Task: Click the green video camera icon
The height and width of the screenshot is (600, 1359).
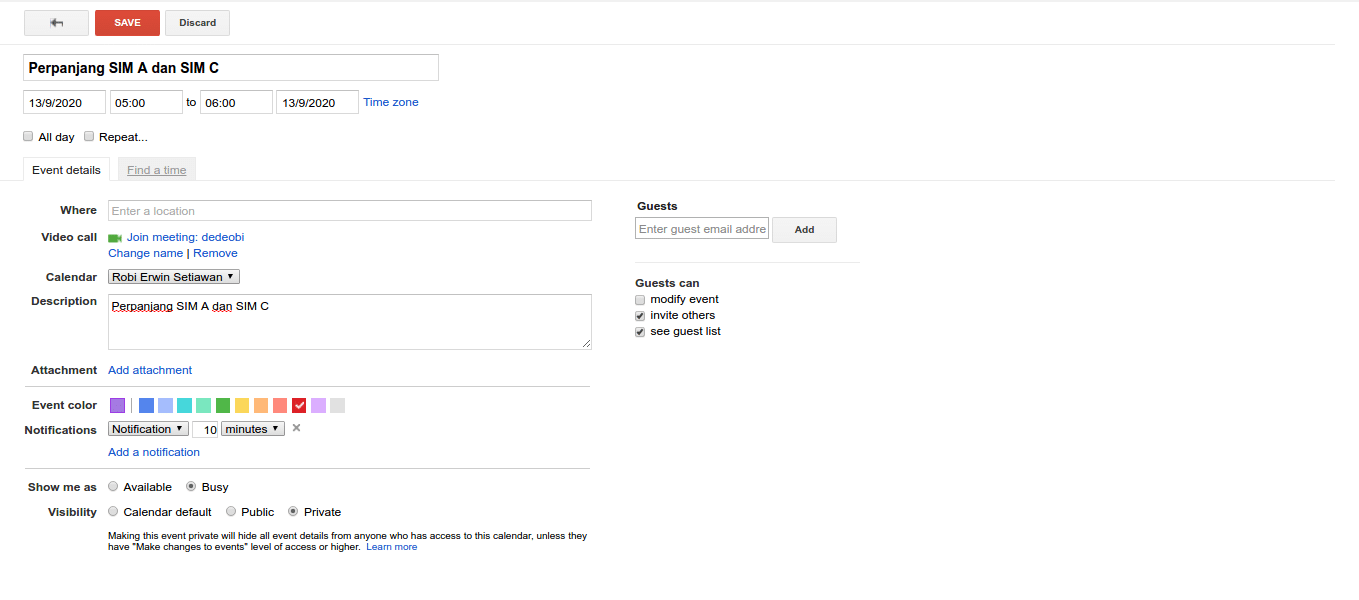Action: point(114,238)
